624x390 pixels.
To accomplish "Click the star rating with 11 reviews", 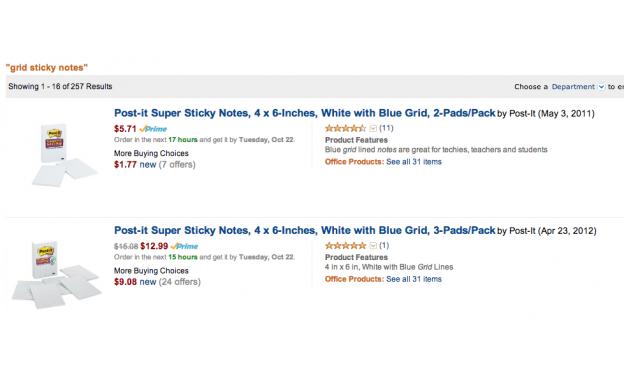I will (345, 128).
